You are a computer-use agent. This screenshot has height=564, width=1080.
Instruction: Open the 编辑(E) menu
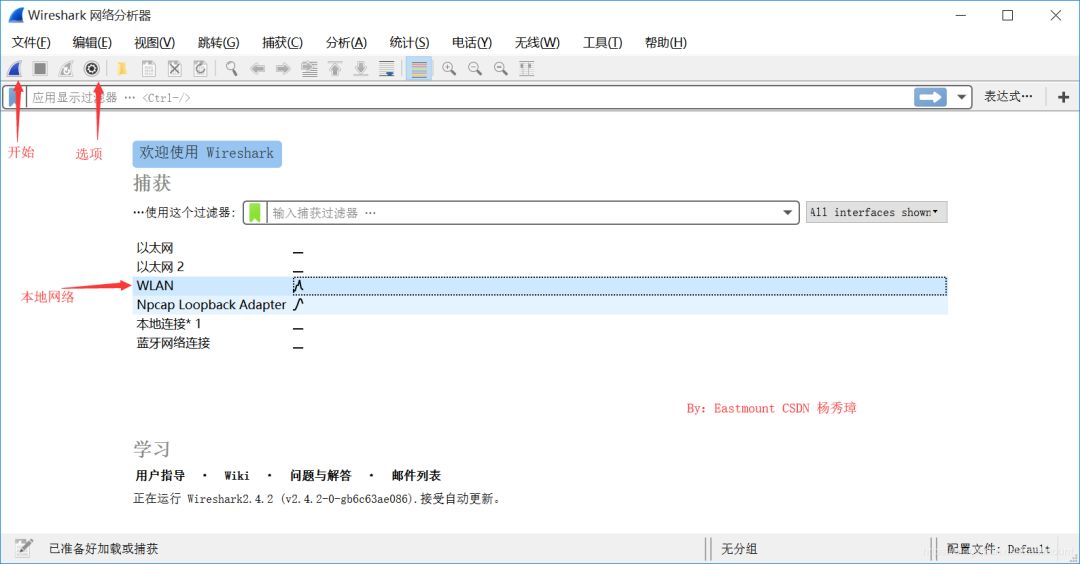[92, 43]
